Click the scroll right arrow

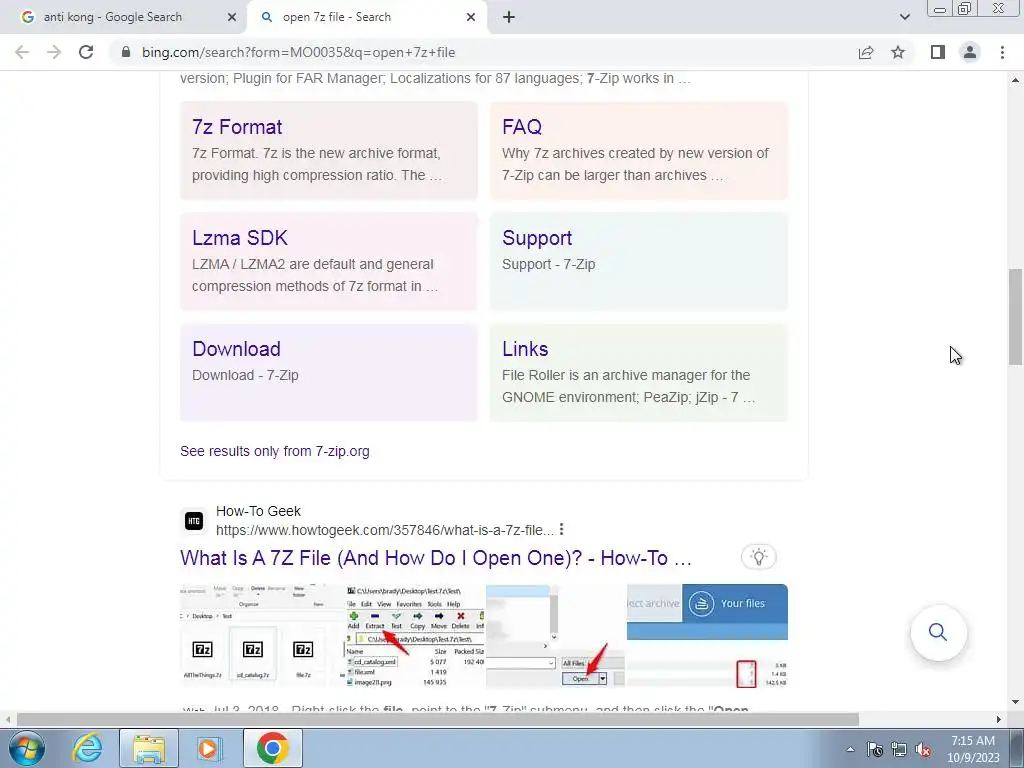pyautogui.click(x=999, y=719)
